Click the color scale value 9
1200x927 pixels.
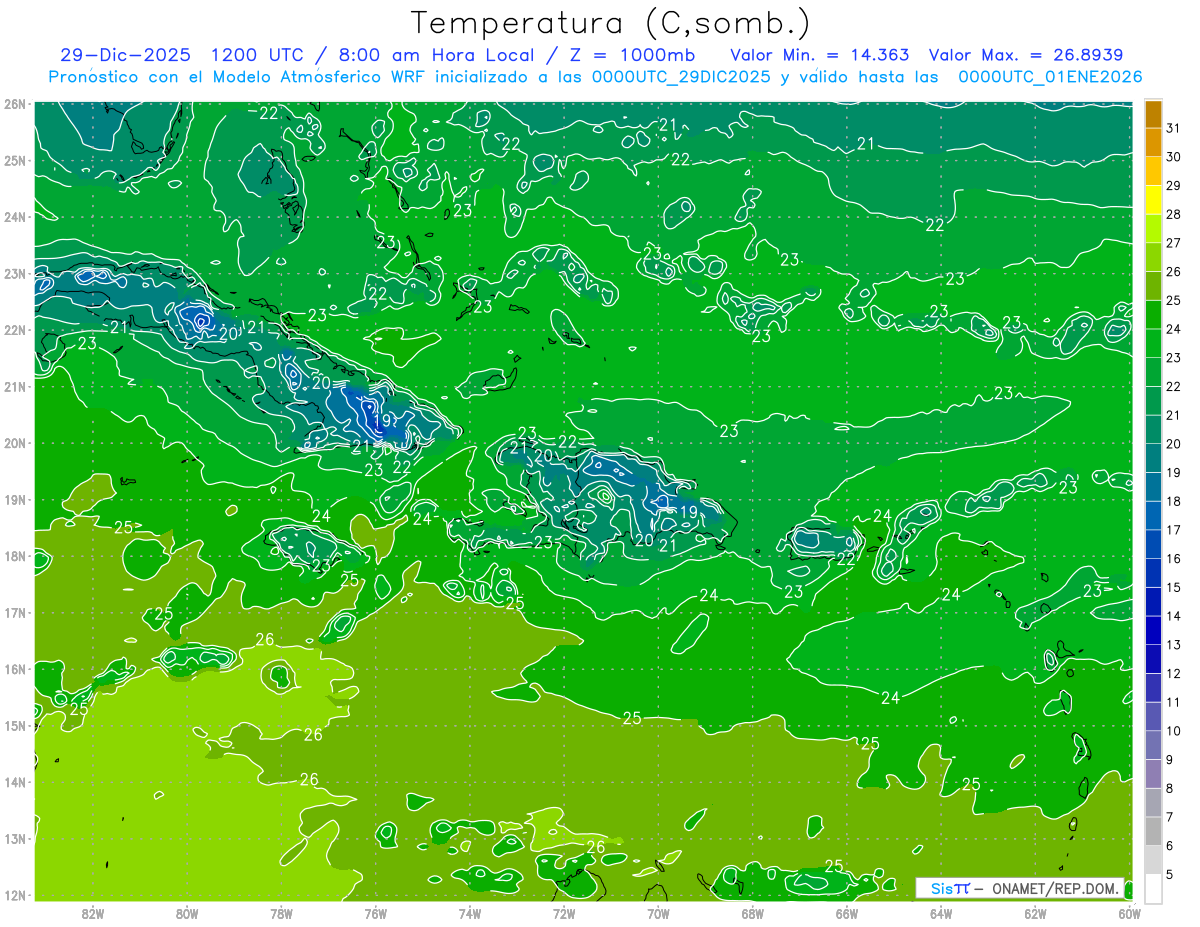[x=1171, y=760]
